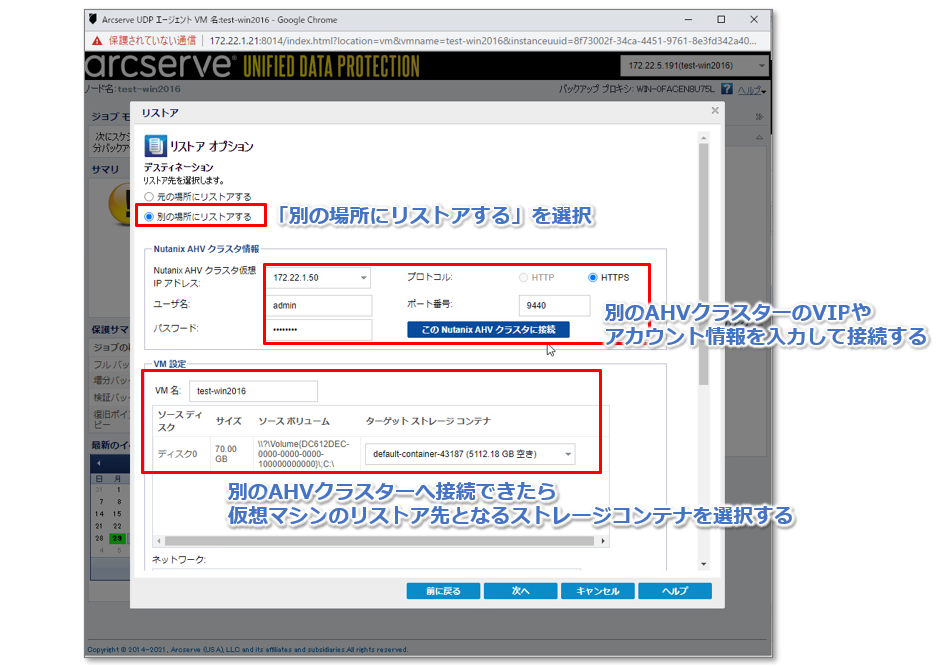Click the blue help question mark icon
Screen dimensions: 939x667
pyautogui.click(x=726, y=89)
